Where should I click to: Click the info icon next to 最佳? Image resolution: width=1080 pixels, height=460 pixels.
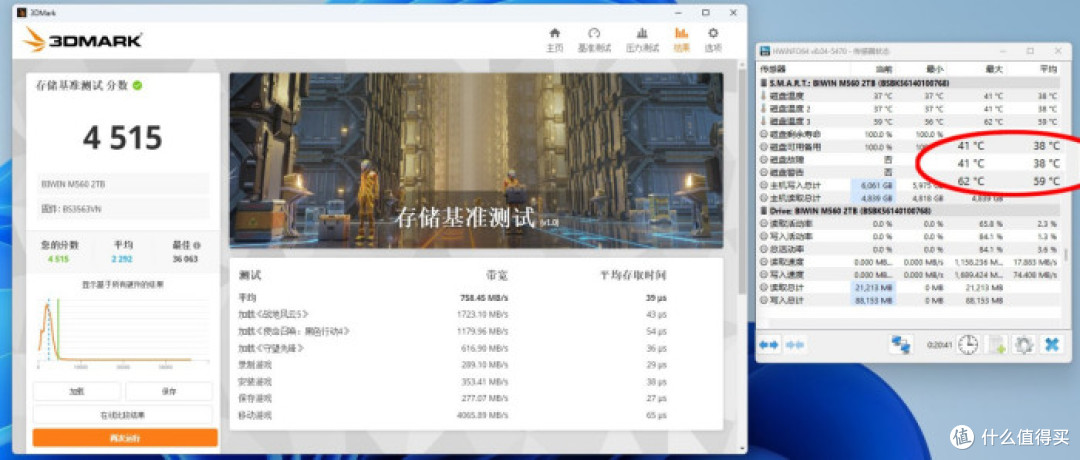click(198, 245)
